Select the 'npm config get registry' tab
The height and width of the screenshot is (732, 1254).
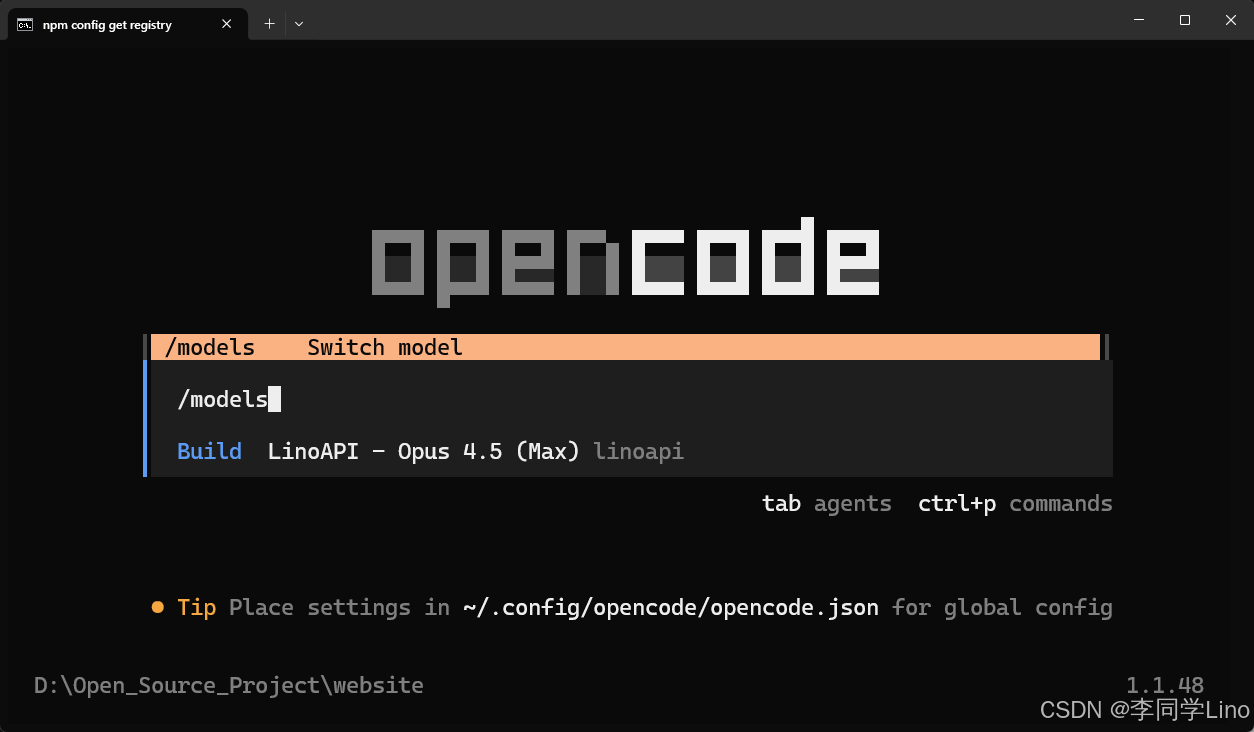pyautogui.click(x=126, y=23)
